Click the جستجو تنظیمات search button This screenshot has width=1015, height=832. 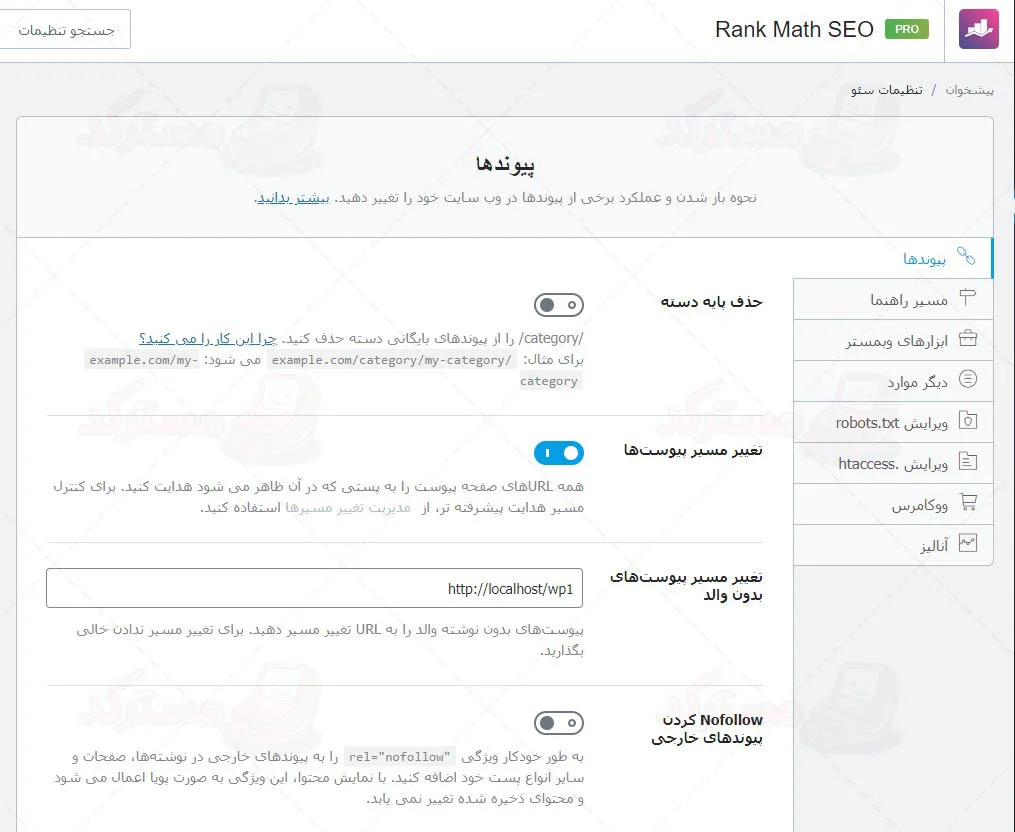pos(65,29)
